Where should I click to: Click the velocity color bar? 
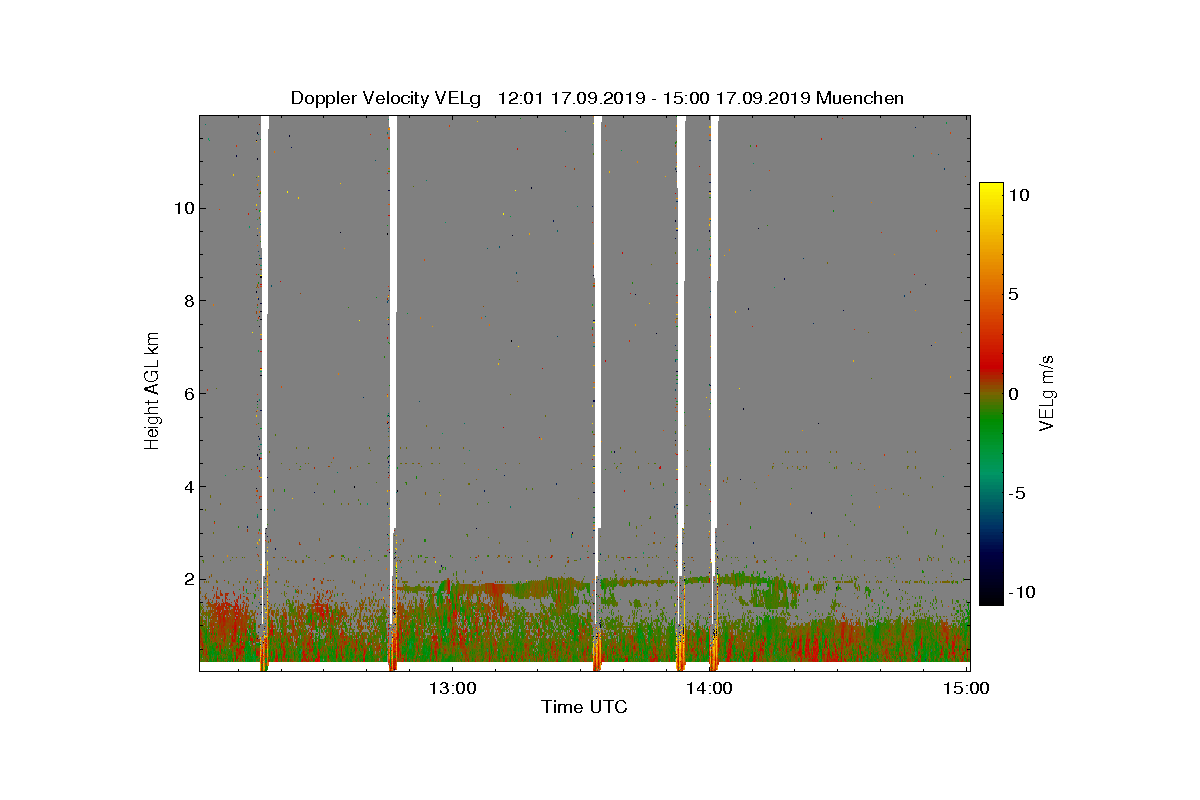(x=991, y=394)
